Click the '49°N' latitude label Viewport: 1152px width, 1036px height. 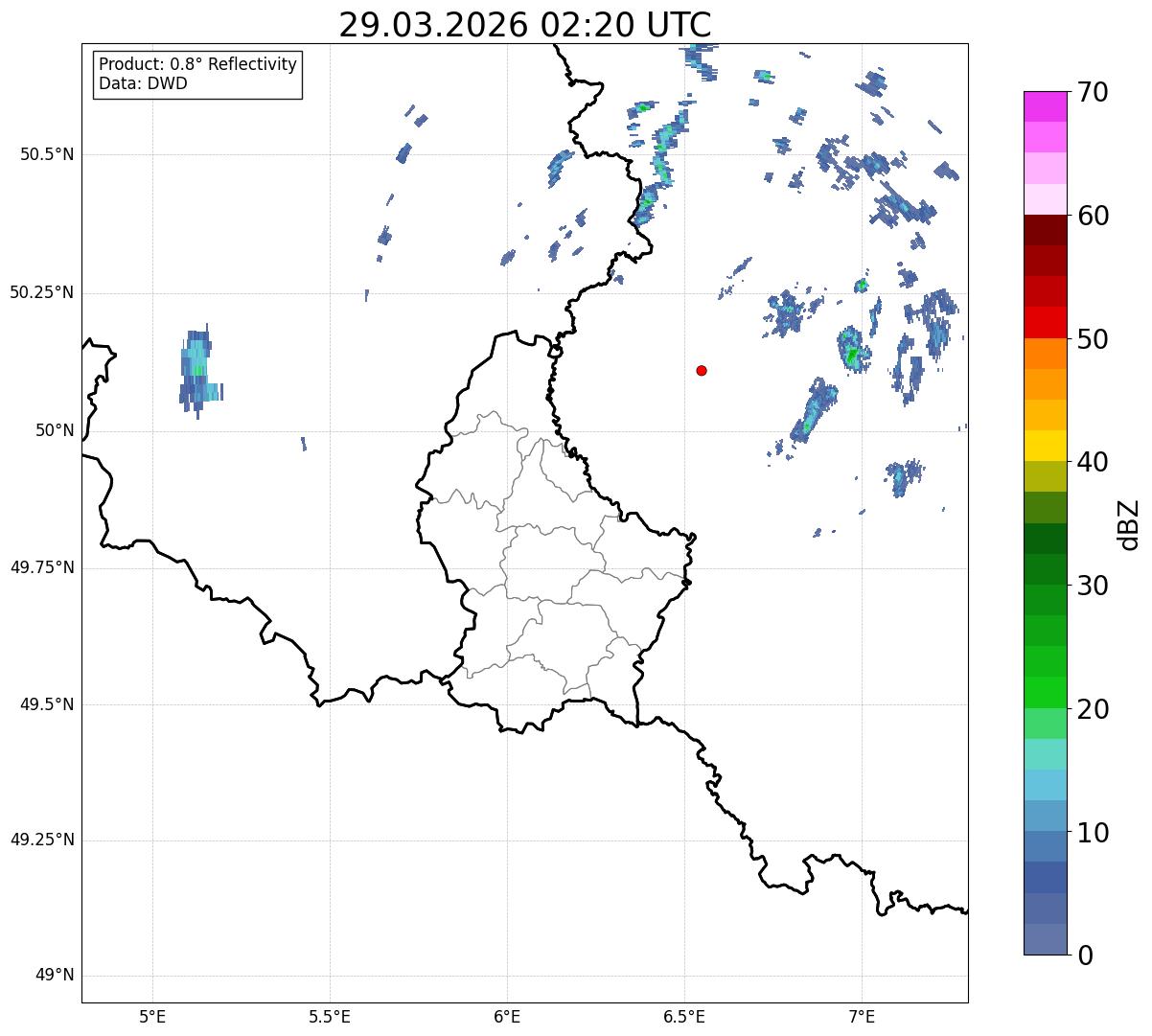55,976
